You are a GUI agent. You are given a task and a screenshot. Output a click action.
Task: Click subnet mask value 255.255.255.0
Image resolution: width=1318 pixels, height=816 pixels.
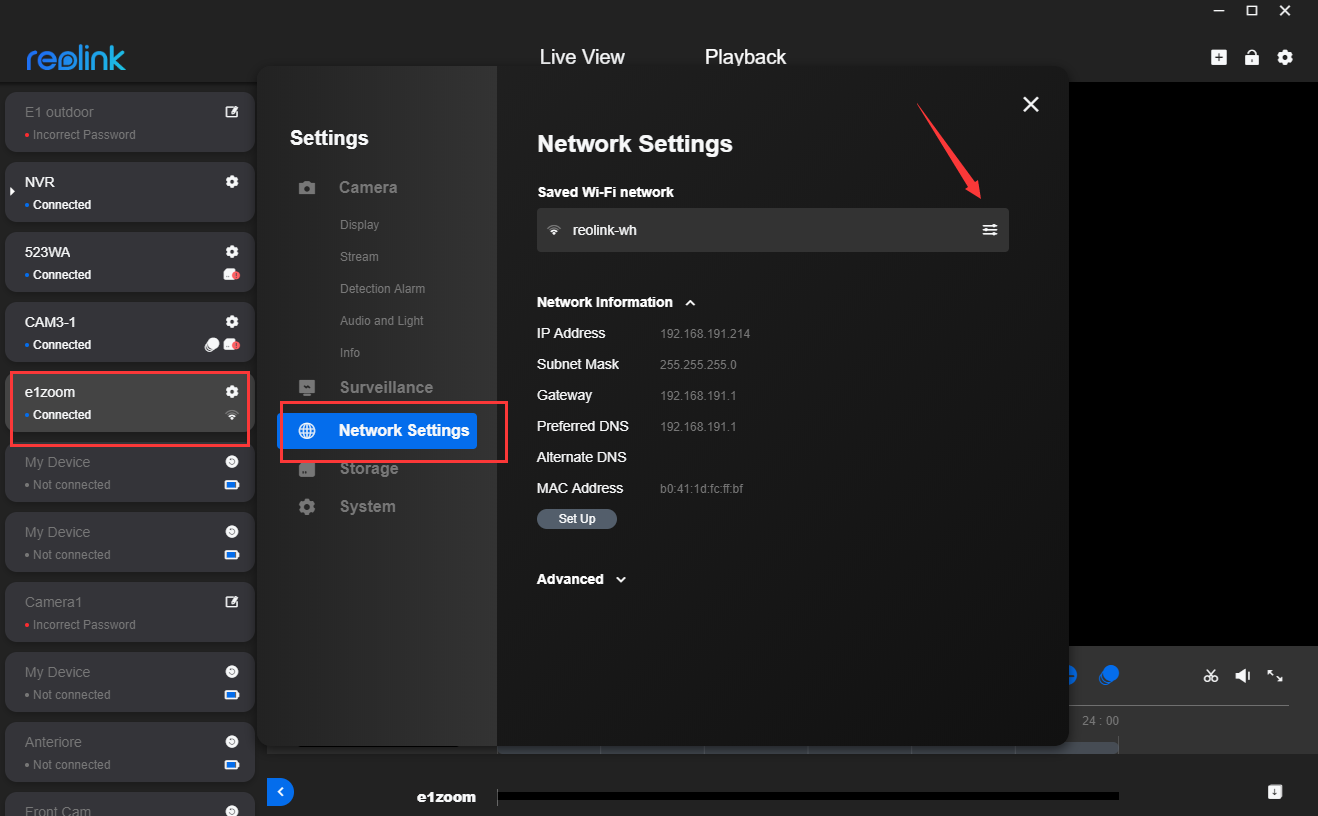pos(698,365)
